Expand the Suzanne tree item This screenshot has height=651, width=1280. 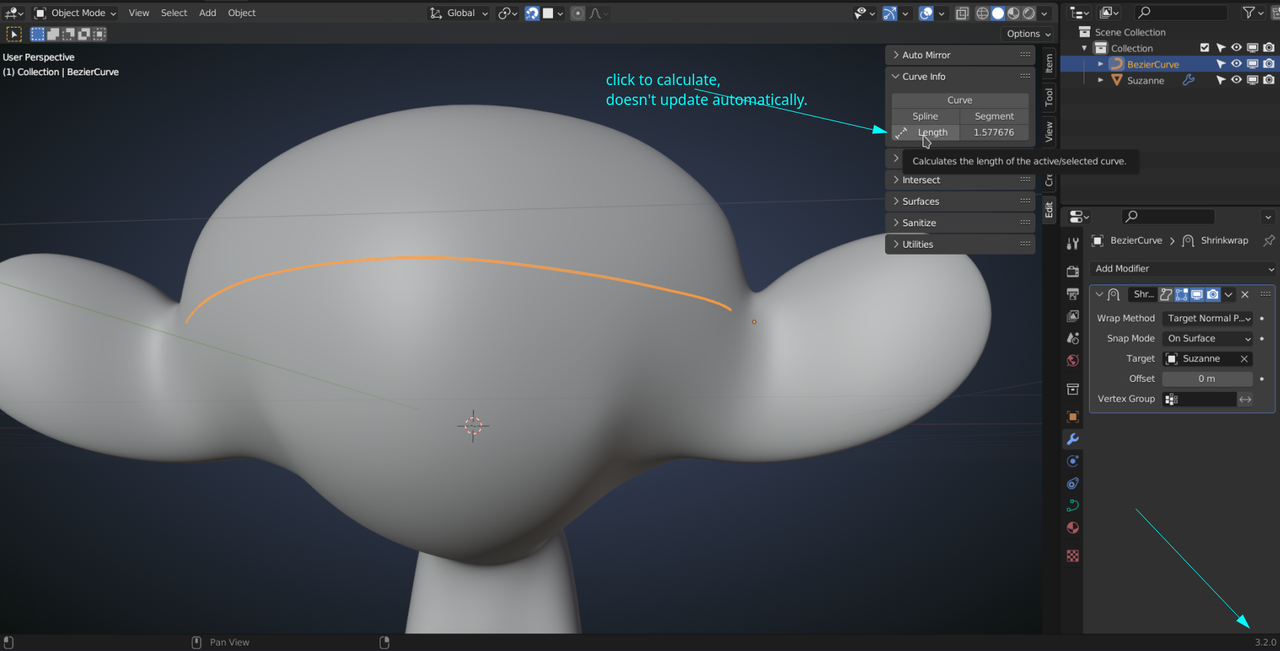[x=1101, y=80]
